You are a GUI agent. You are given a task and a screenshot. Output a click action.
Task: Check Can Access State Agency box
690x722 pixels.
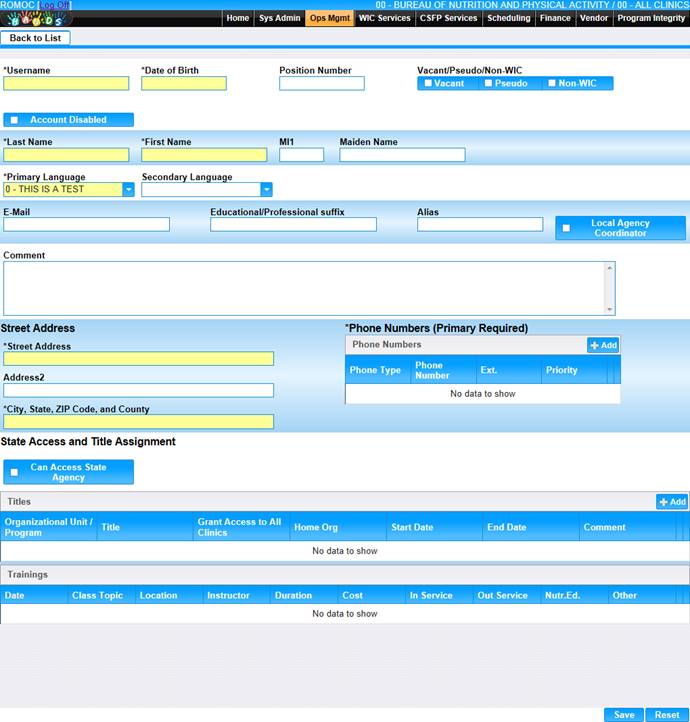coord(14,472)
